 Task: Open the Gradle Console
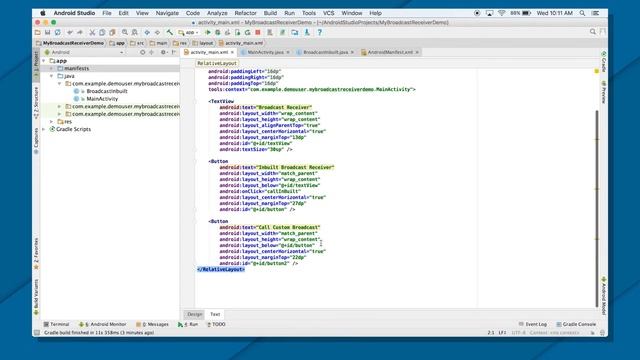point(576,324)
